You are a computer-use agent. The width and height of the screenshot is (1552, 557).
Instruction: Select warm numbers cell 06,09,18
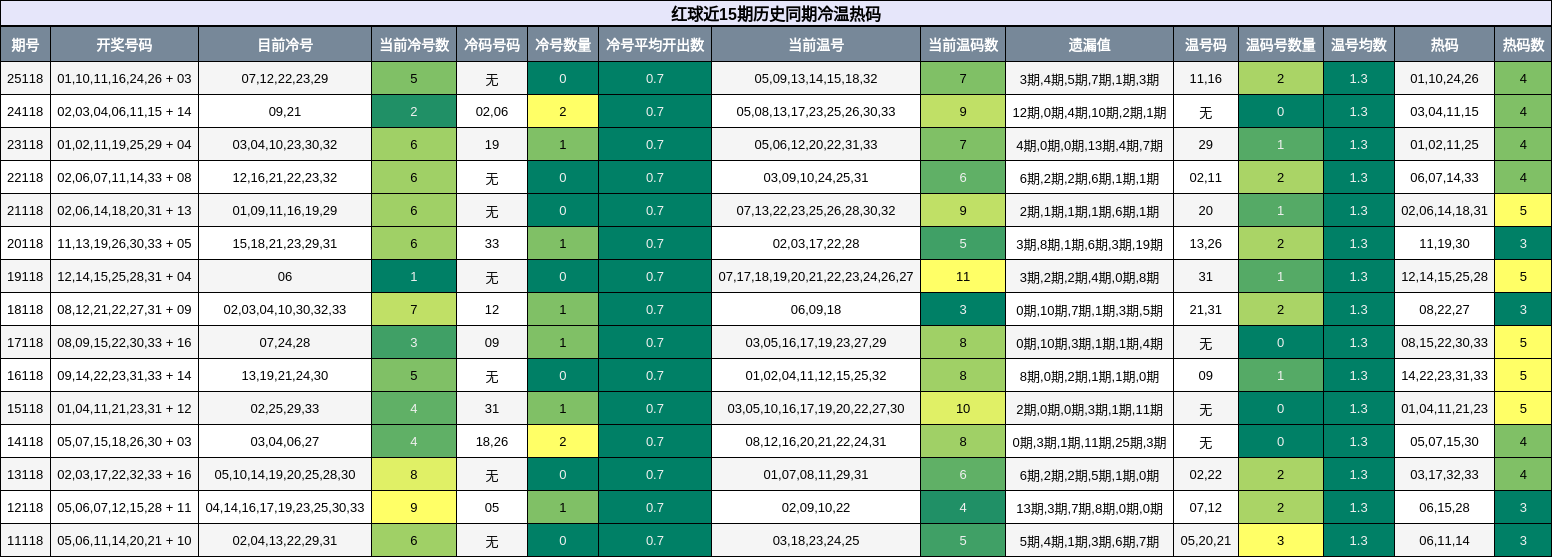(x=816, y=309)
